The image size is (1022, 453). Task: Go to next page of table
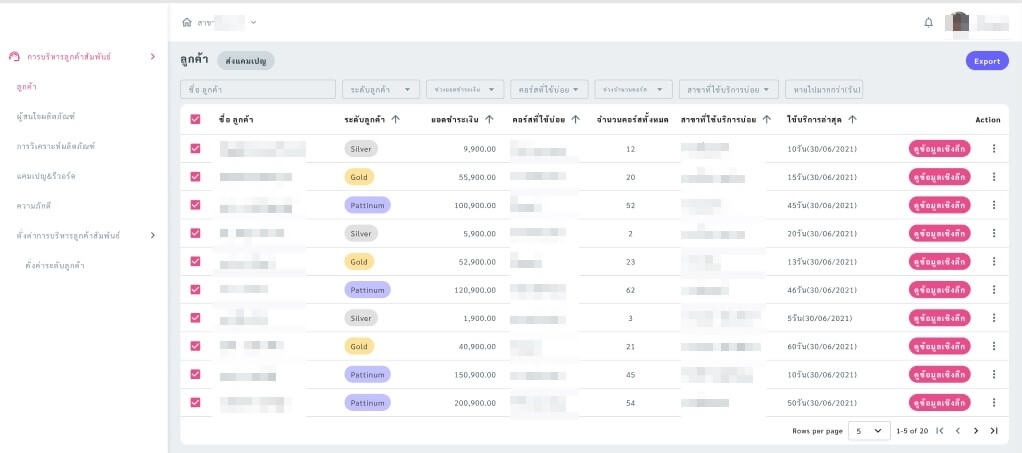[976, 431]
